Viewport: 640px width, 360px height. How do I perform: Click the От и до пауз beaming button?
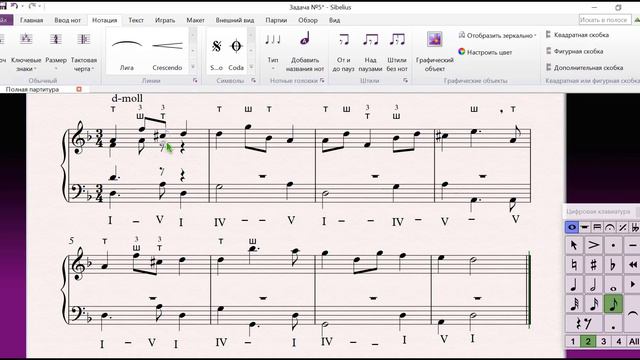pos(343,51)
